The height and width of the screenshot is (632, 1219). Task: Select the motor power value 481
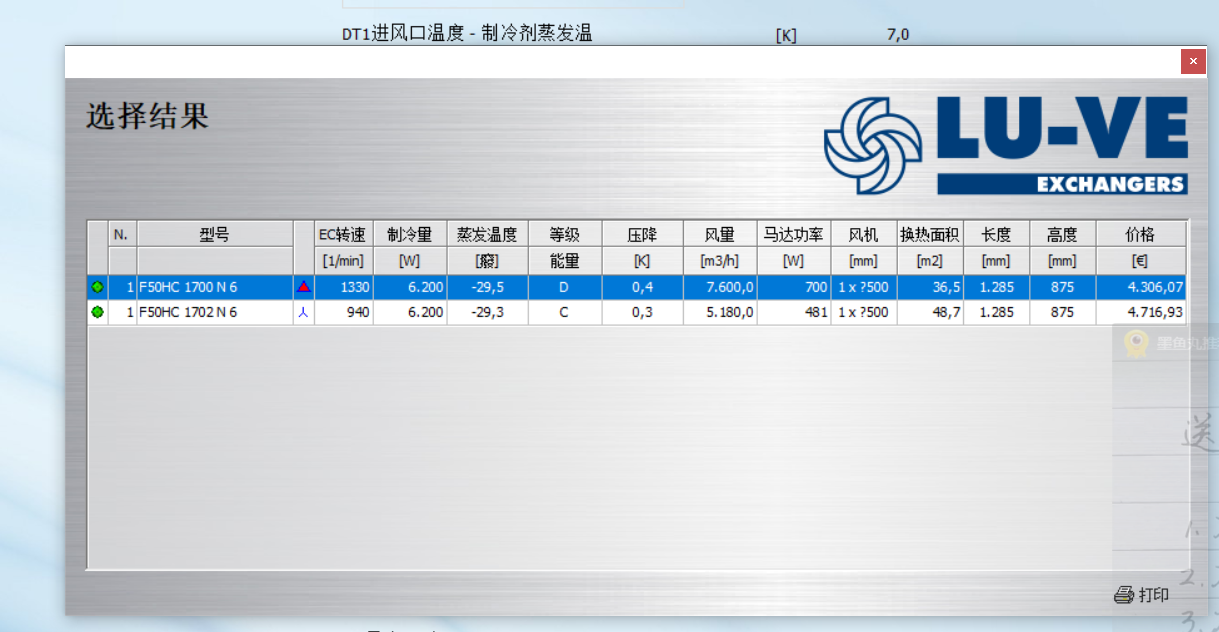(794, 312)
